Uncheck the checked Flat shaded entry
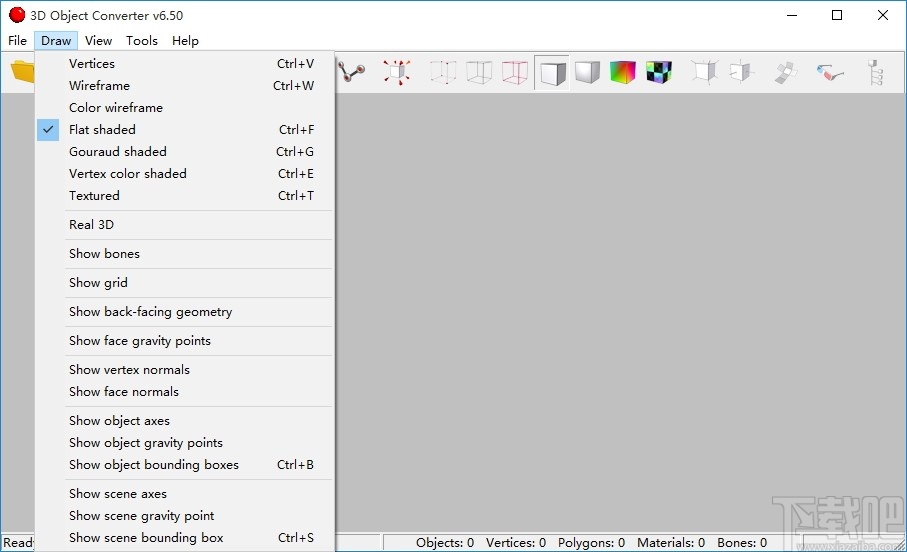This screenshot has height=552, width=907. tap(185, 130)
